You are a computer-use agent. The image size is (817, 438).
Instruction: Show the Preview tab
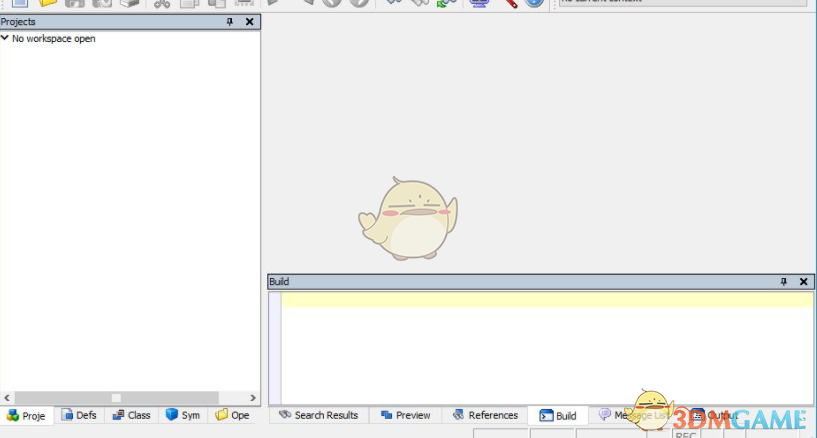tap(405, 415)
